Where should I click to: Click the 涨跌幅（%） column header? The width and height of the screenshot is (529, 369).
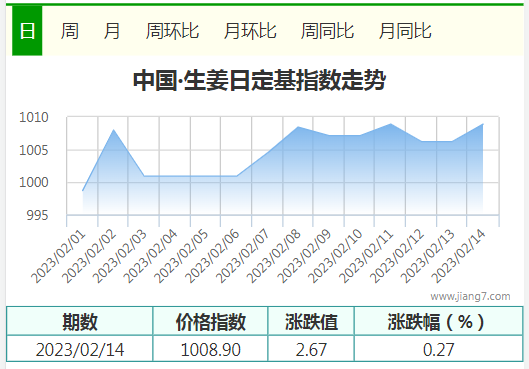coord(439,322)
